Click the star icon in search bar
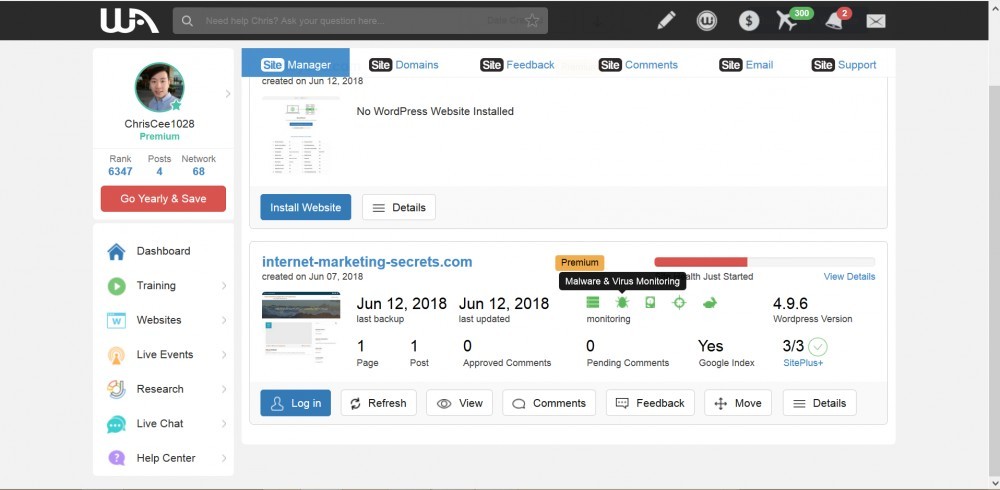 pos(532,21)
